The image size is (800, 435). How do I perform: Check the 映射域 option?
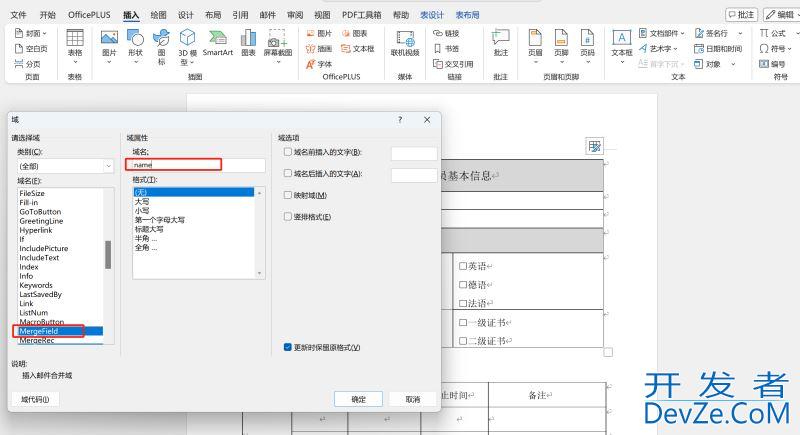[287, 195]
